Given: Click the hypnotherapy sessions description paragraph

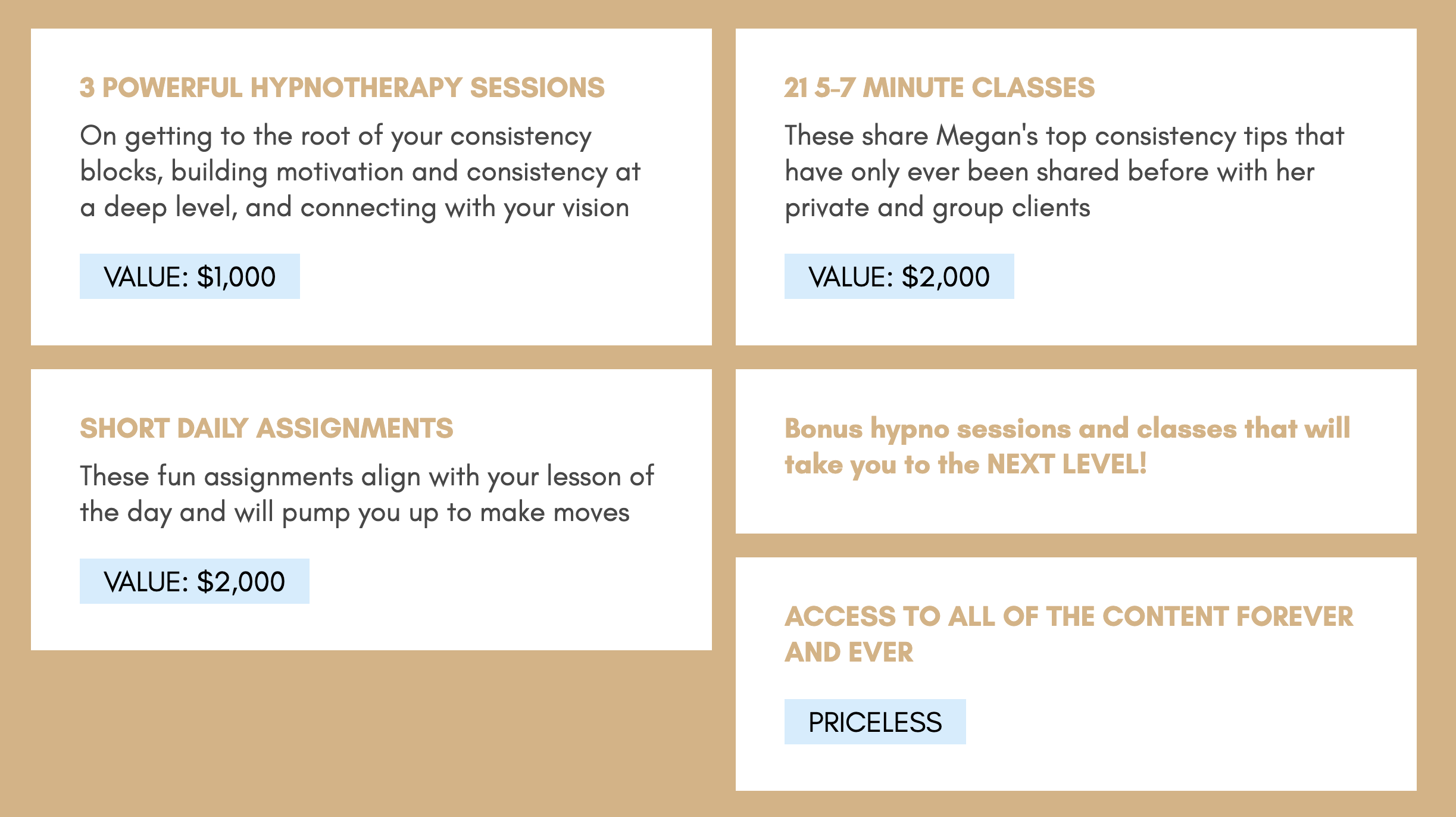Looking at the screenshot, I should pos(360,173).
